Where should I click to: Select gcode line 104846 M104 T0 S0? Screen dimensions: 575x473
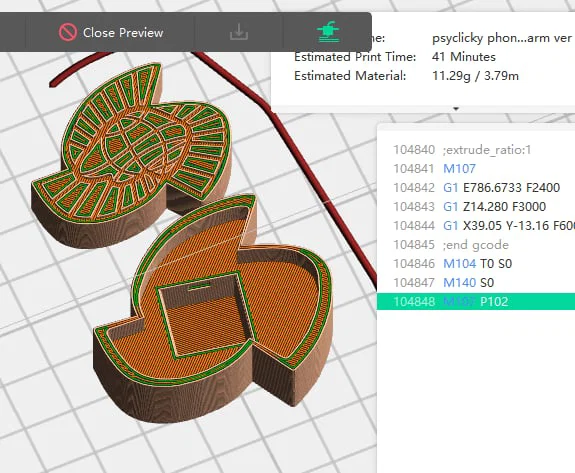476,264
